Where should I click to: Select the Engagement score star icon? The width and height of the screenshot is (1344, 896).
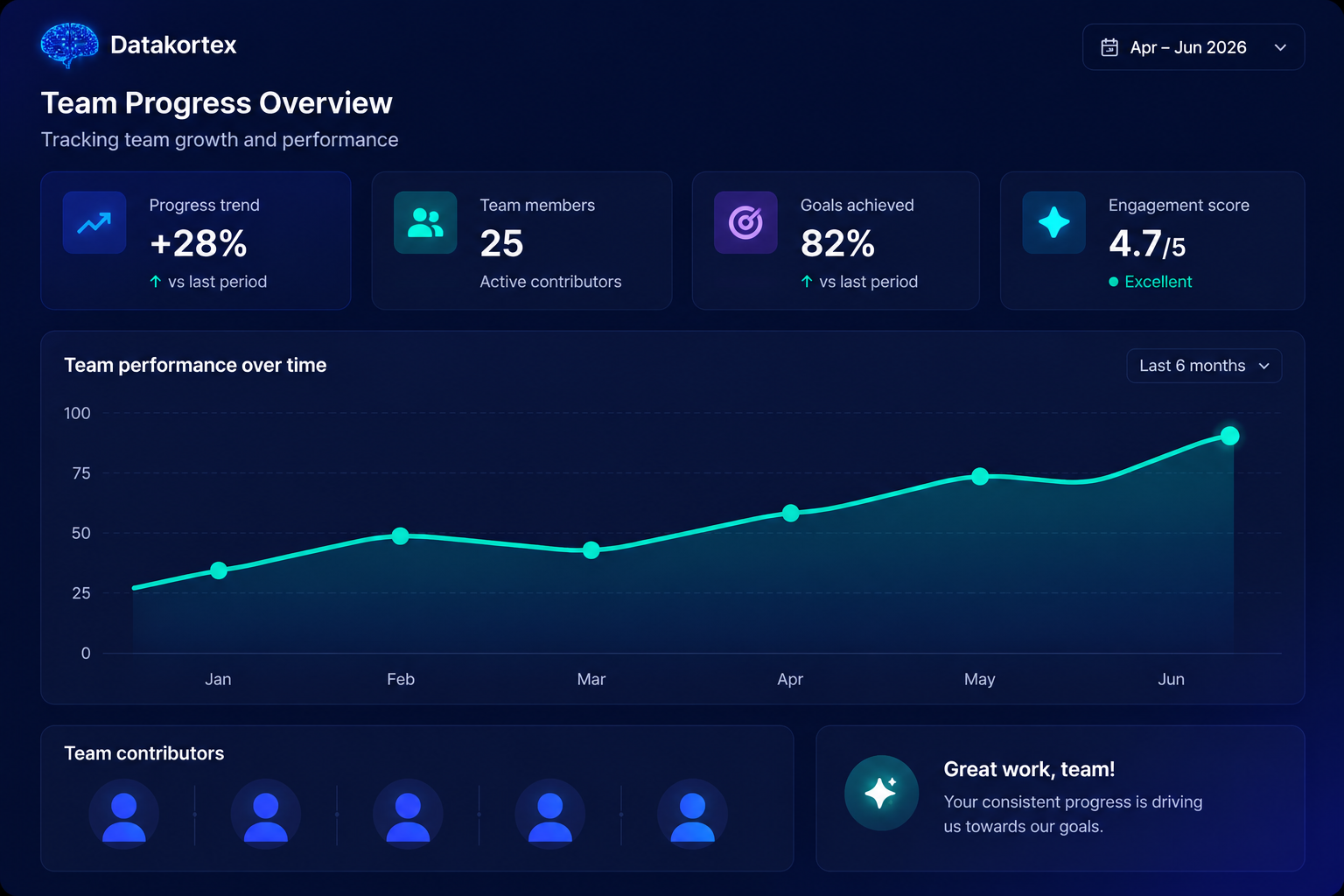click(1053, 222)
